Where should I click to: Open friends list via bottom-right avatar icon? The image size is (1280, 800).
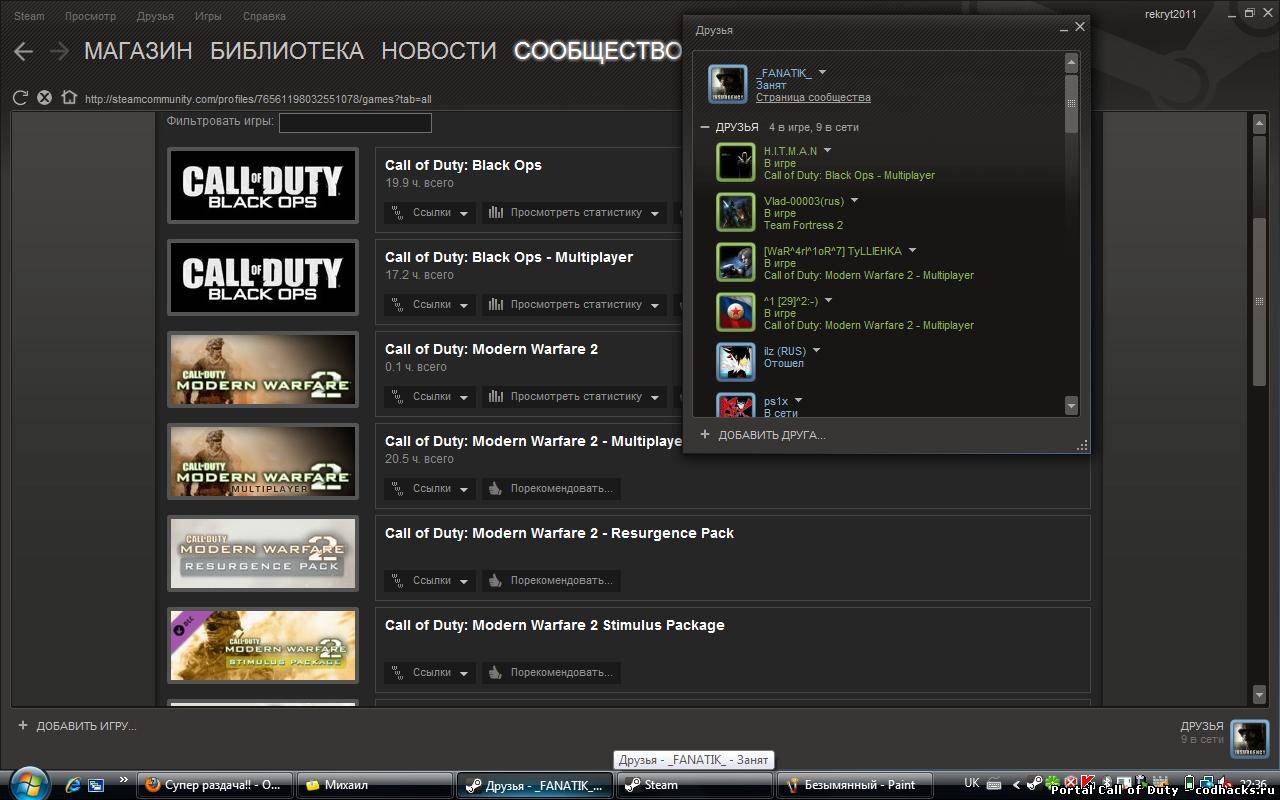coord(1249,739)
